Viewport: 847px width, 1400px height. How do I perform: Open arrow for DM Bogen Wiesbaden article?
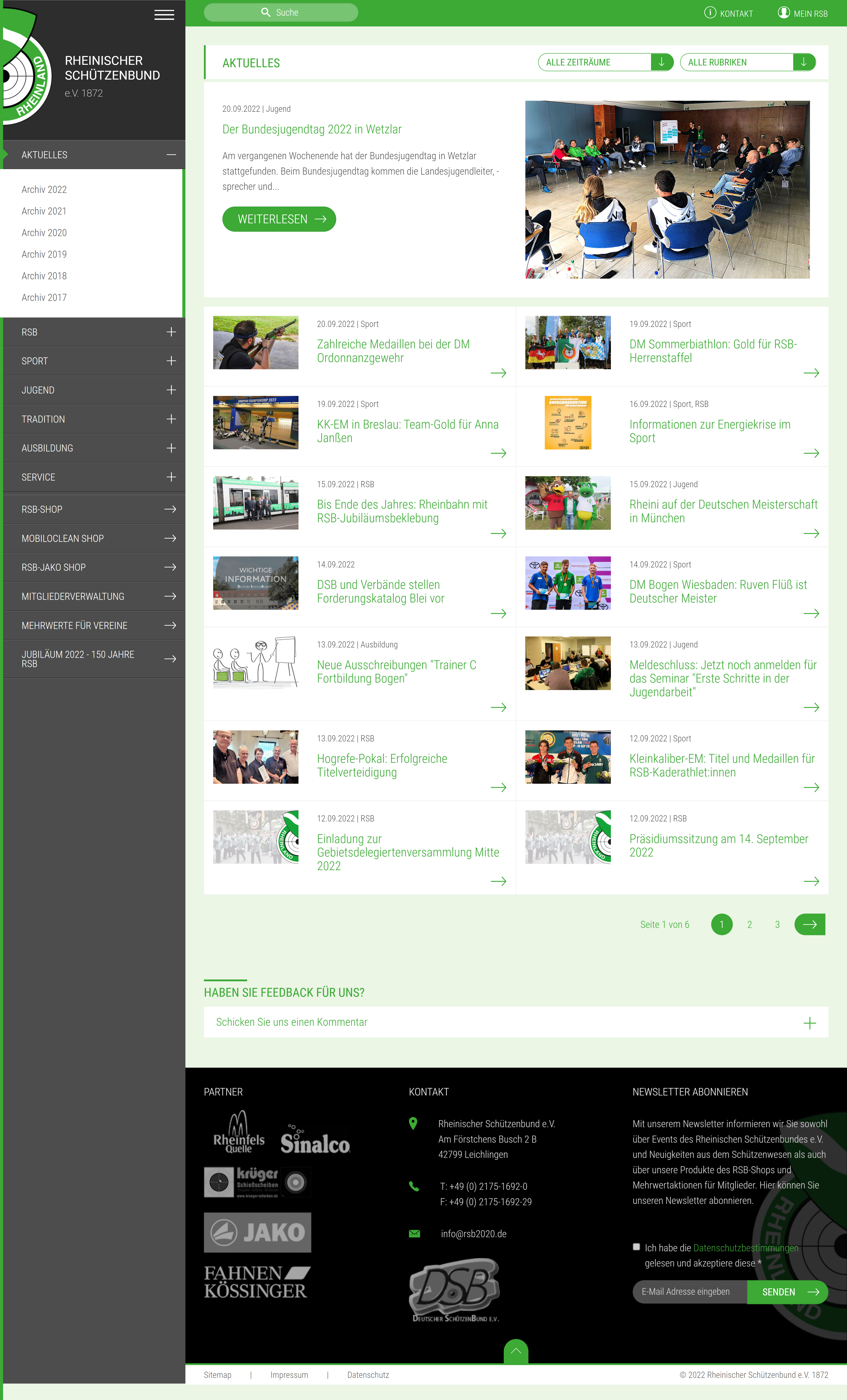pos(811,614)
